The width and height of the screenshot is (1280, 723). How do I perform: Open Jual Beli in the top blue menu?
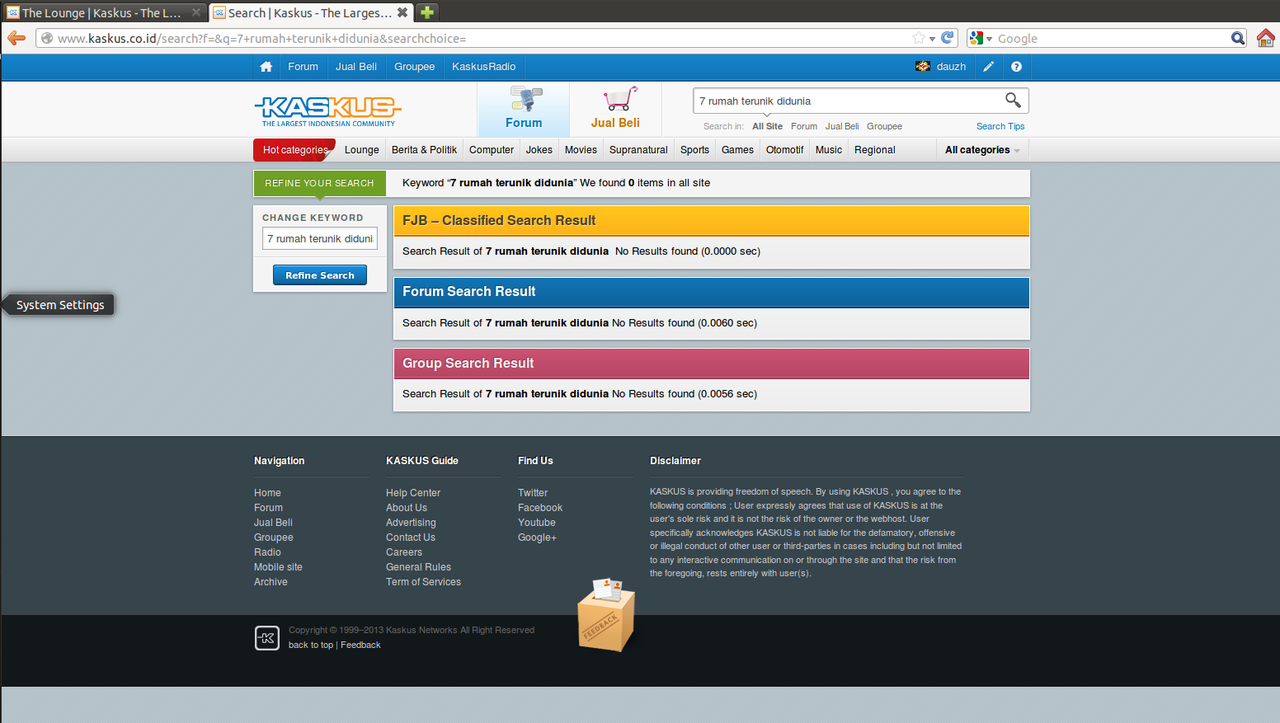(356, 67)
